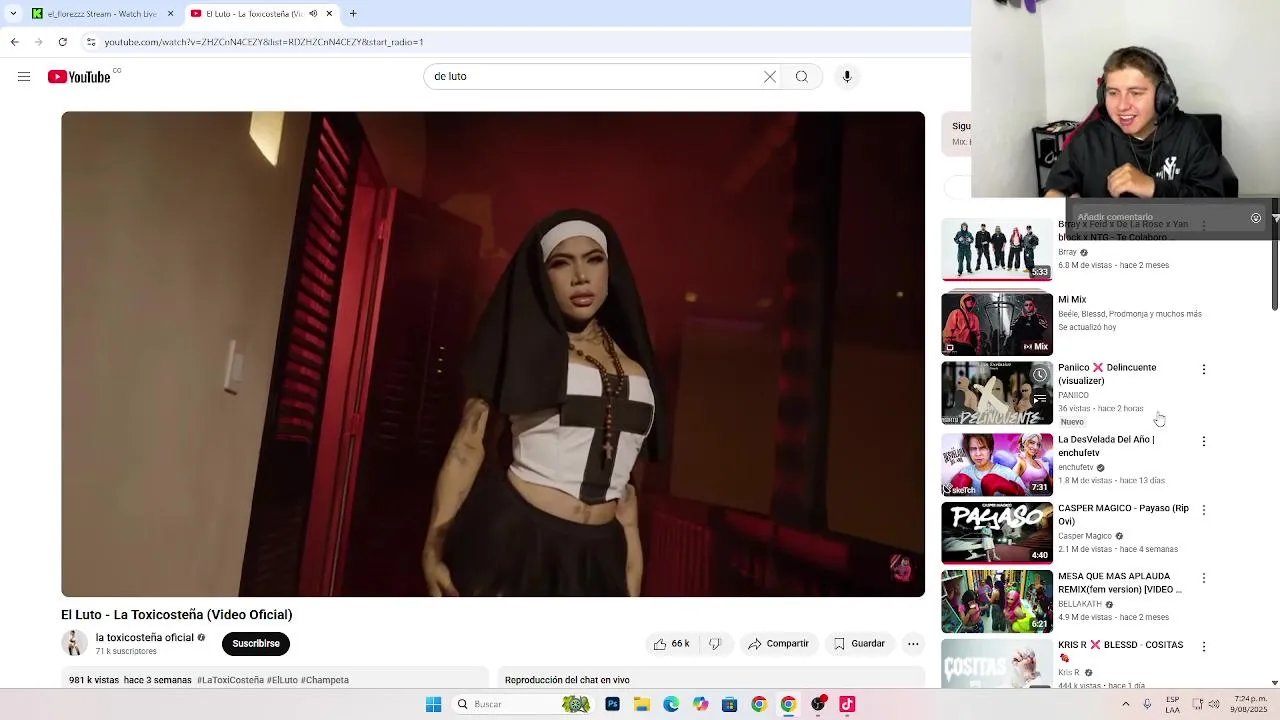
Task: Share the video via Compartir
Action: (778, 644)
